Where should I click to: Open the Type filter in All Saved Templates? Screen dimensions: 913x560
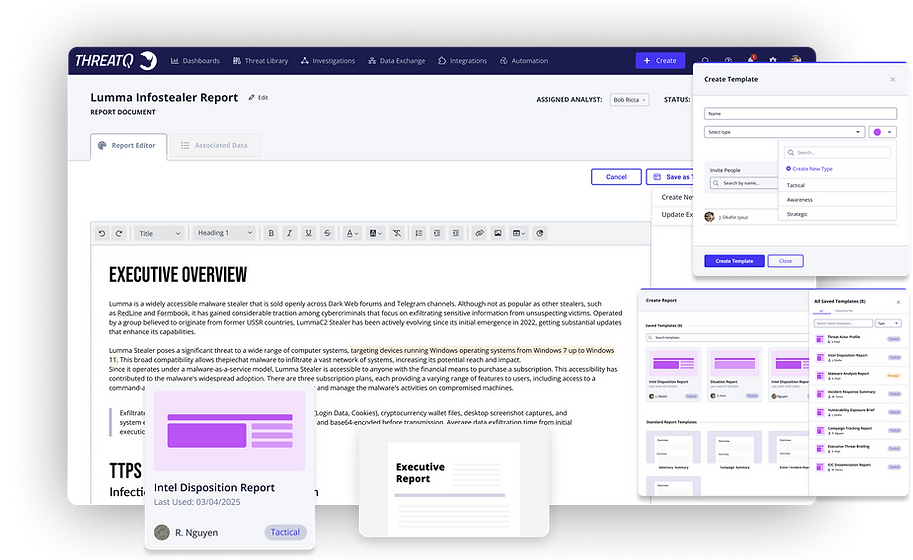(889, 323)
